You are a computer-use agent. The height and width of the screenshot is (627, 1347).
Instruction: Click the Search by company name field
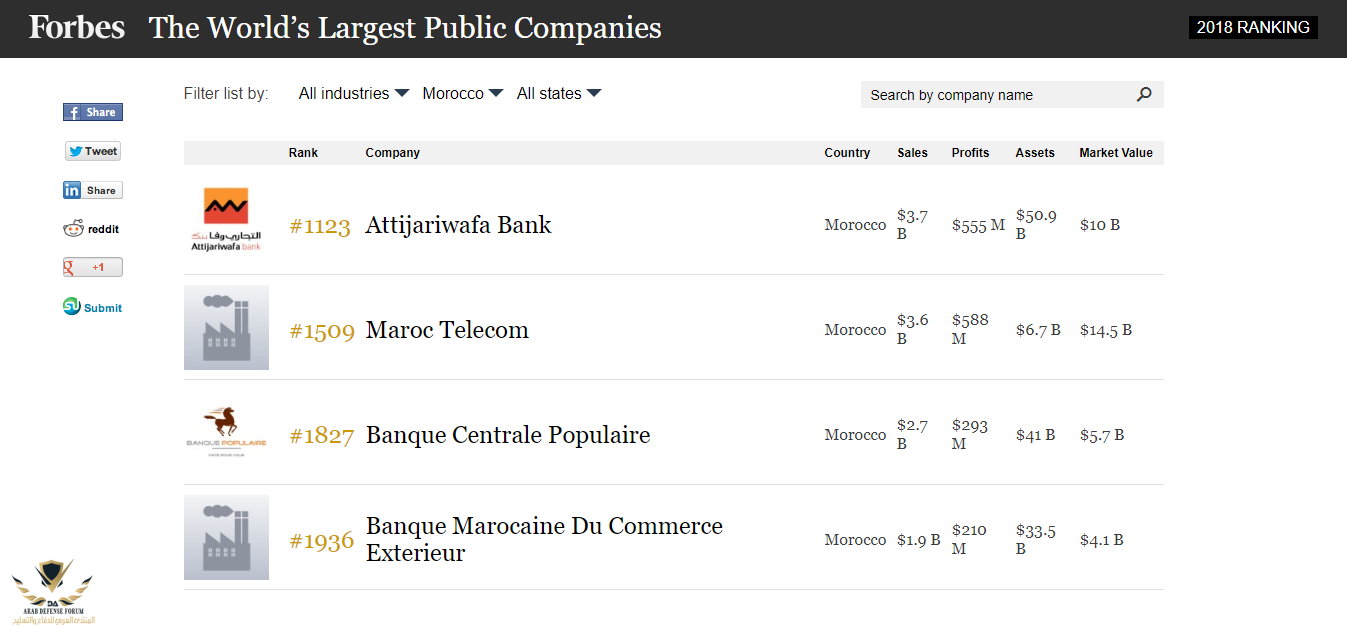(x=1000, y=95)
